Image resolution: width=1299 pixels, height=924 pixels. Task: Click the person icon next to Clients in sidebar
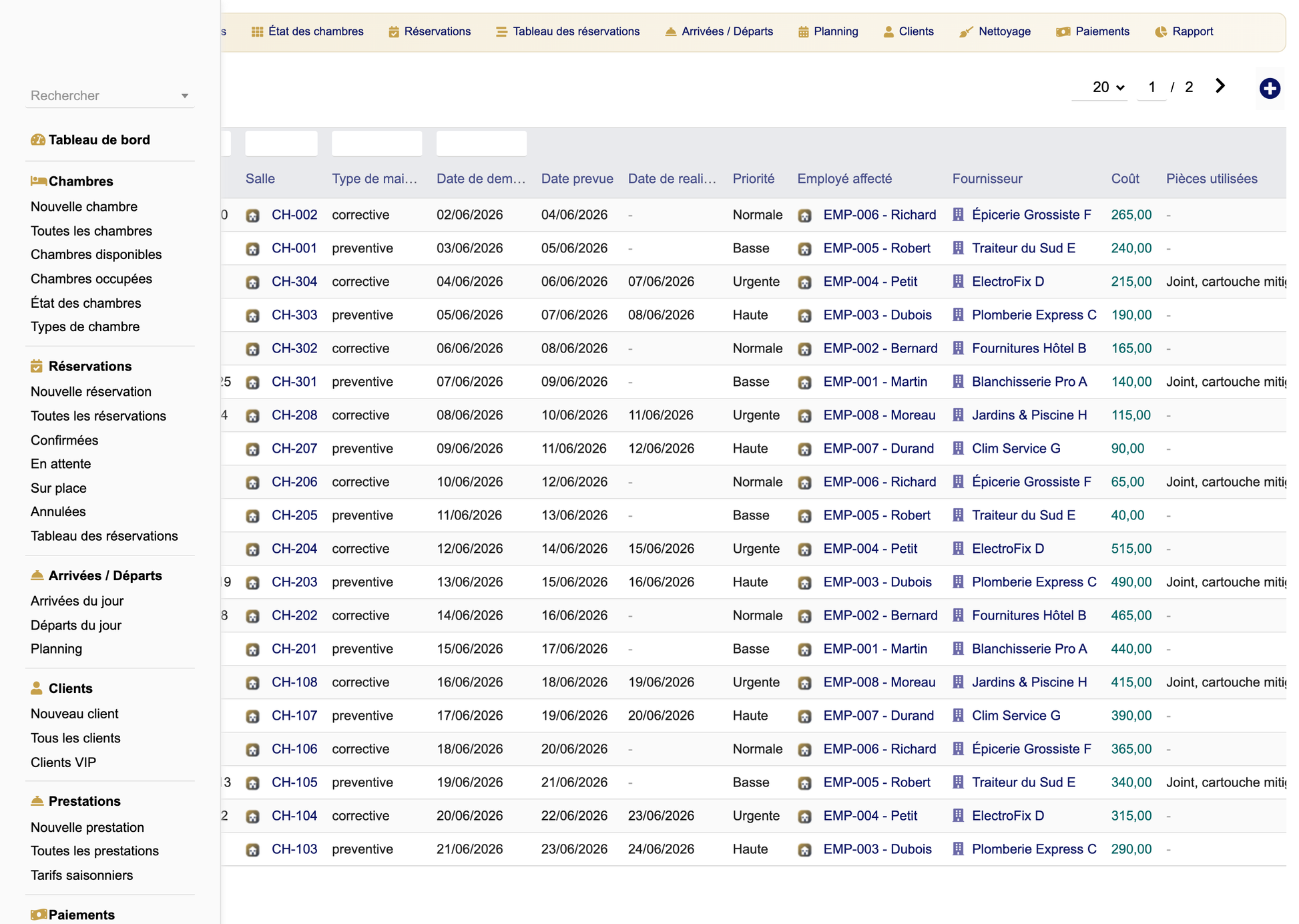coord(37,688)
